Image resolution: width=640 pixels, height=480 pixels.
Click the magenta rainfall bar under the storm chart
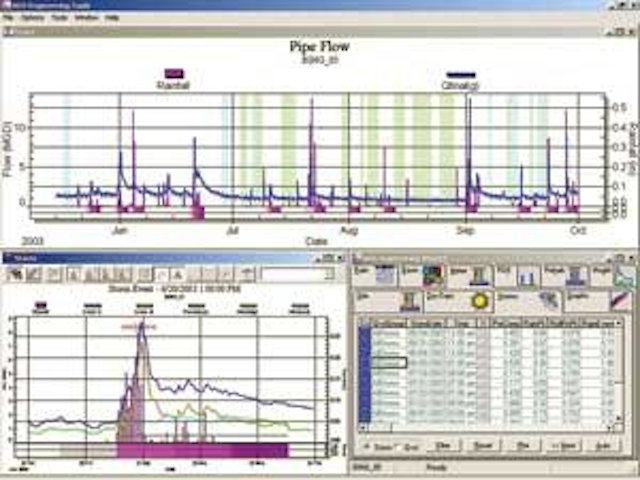point(202,450)
